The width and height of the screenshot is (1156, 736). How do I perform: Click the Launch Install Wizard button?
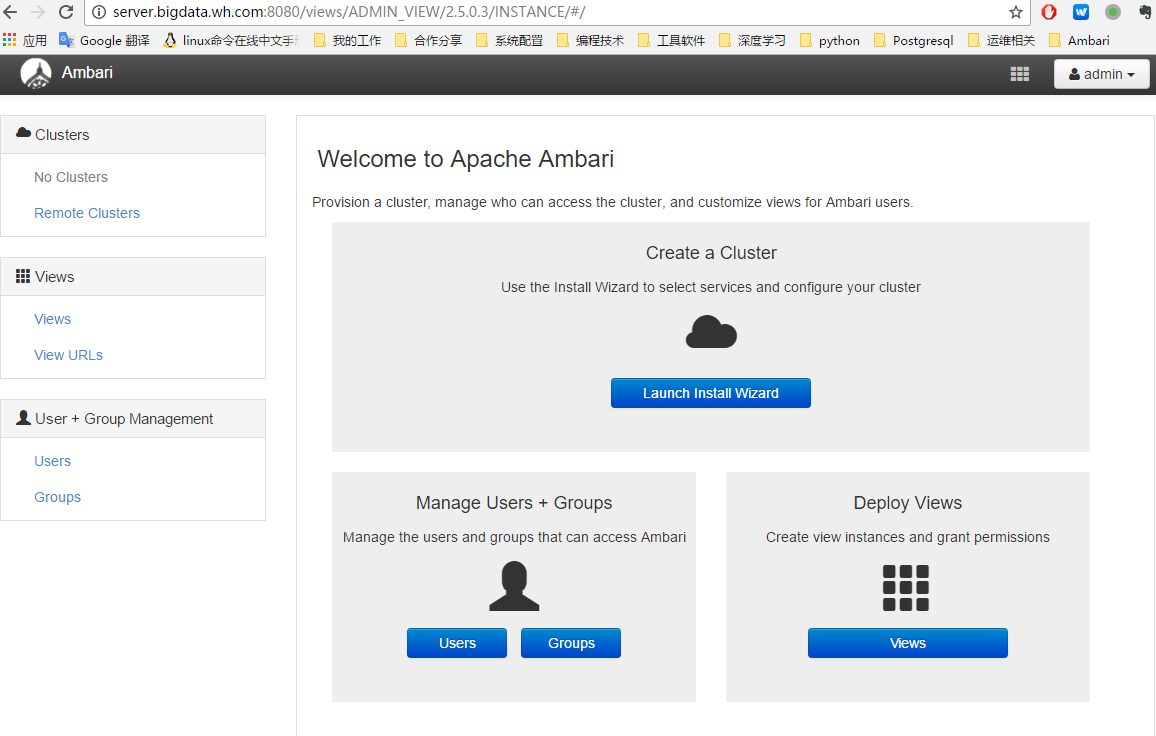711,393
